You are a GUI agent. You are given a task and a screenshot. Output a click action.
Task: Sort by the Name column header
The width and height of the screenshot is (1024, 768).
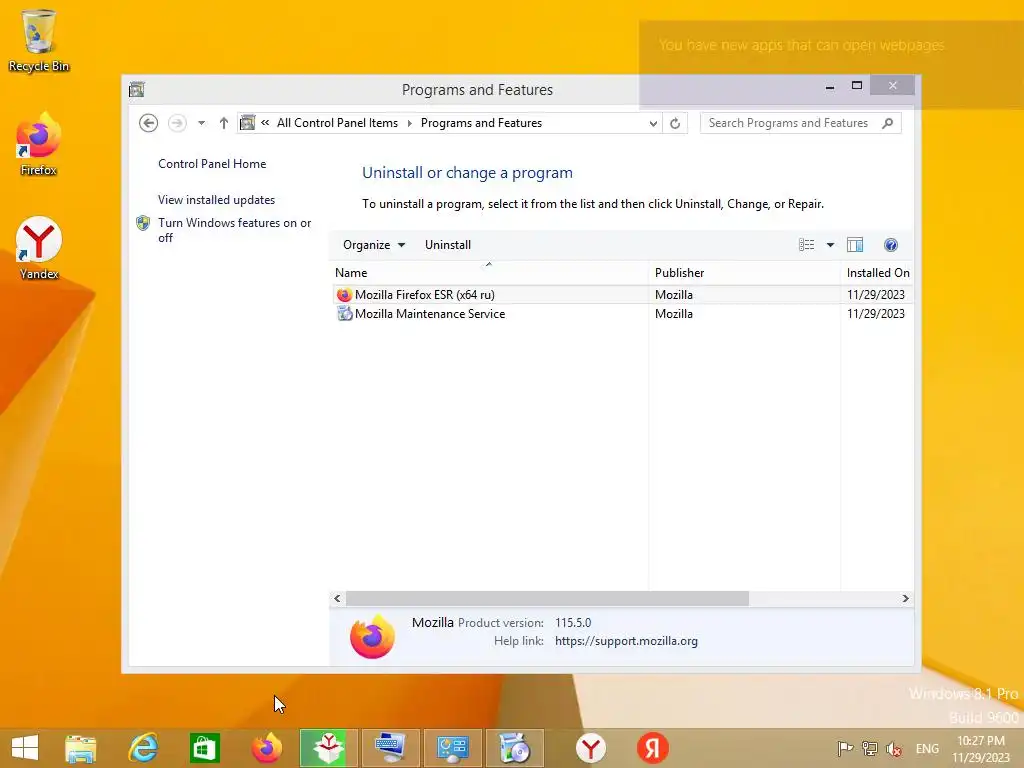pos(488,272)
